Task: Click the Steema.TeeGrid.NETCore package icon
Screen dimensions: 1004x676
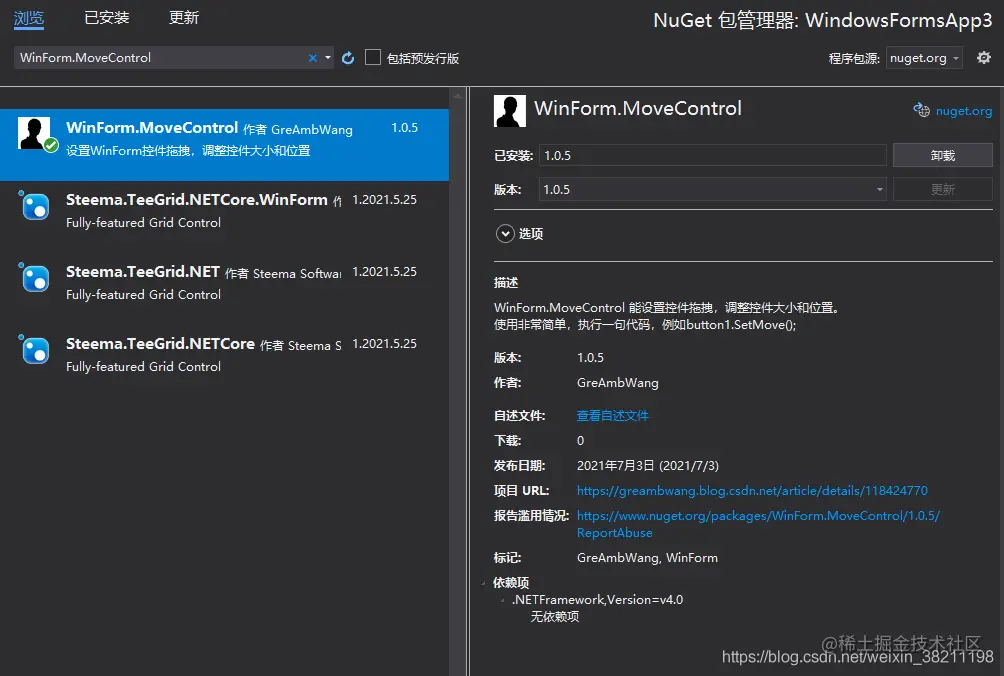Action: tap(35, 350)
